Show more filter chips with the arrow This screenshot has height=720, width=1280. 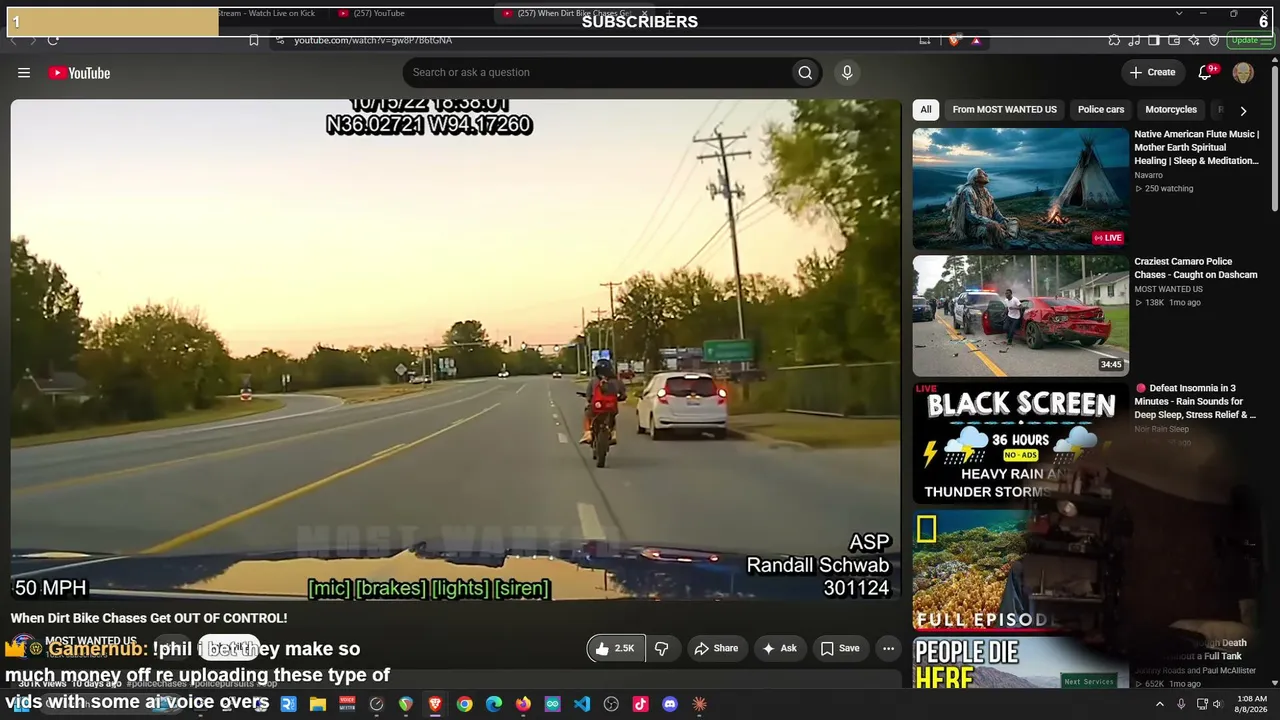[x=1243, y=110]
